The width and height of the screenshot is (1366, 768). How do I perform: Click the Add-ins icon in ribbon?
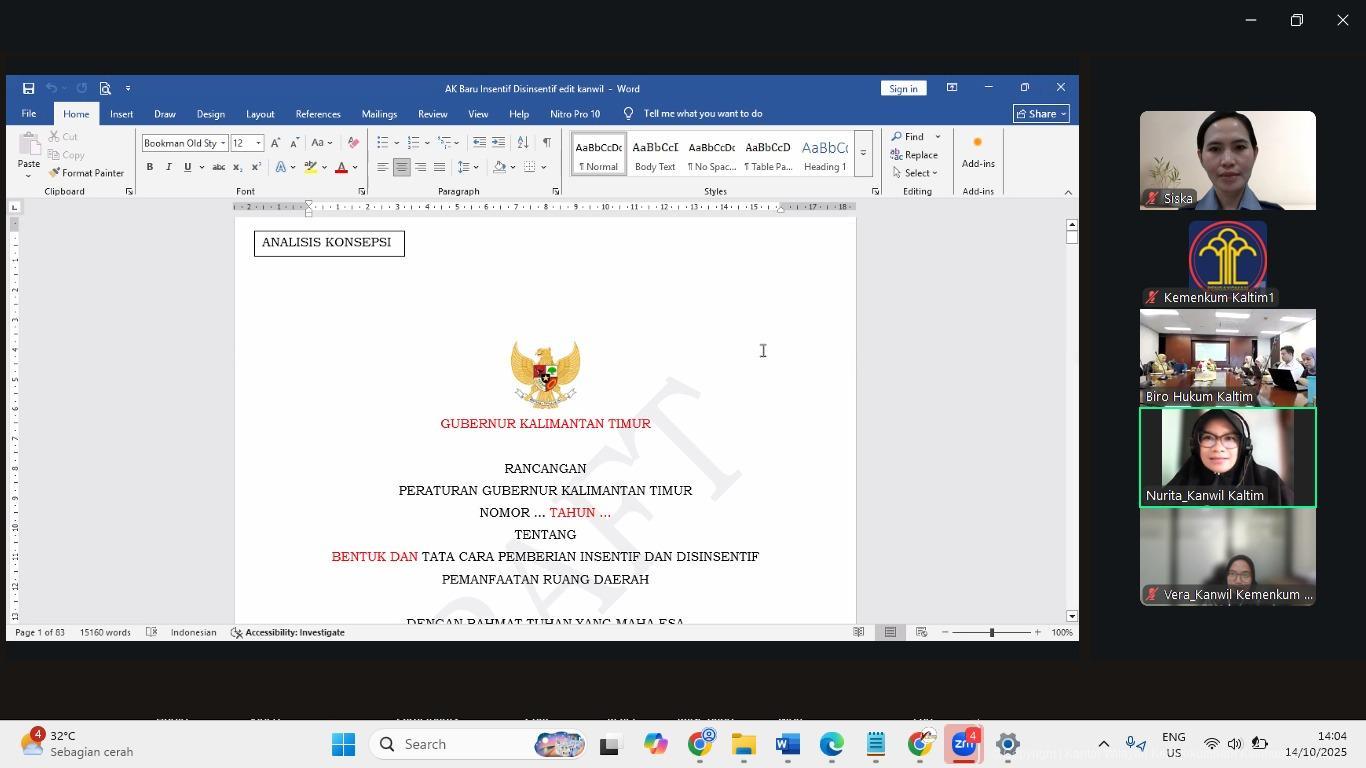point(977,152)
